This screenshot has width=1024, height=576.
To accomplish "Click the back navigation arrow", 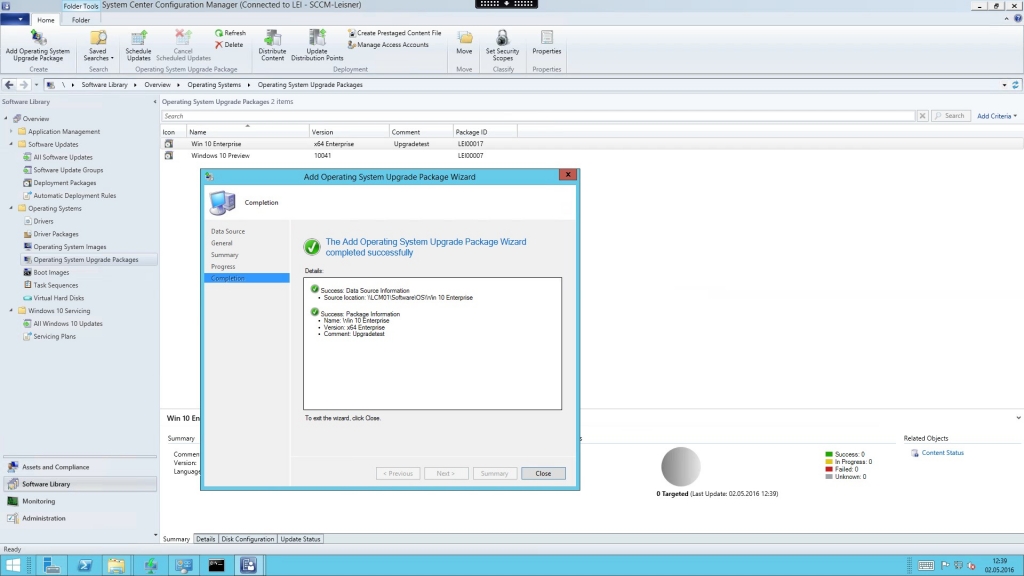I will (9, 85).
